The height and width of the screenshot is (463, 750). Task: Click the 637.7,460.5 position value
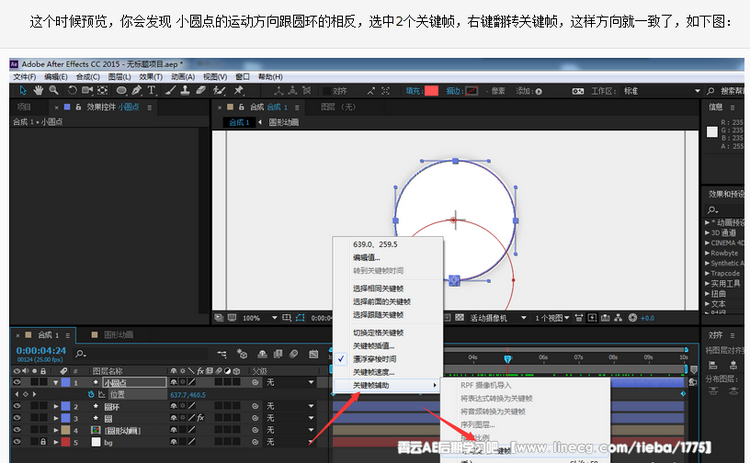coord(188,395)
